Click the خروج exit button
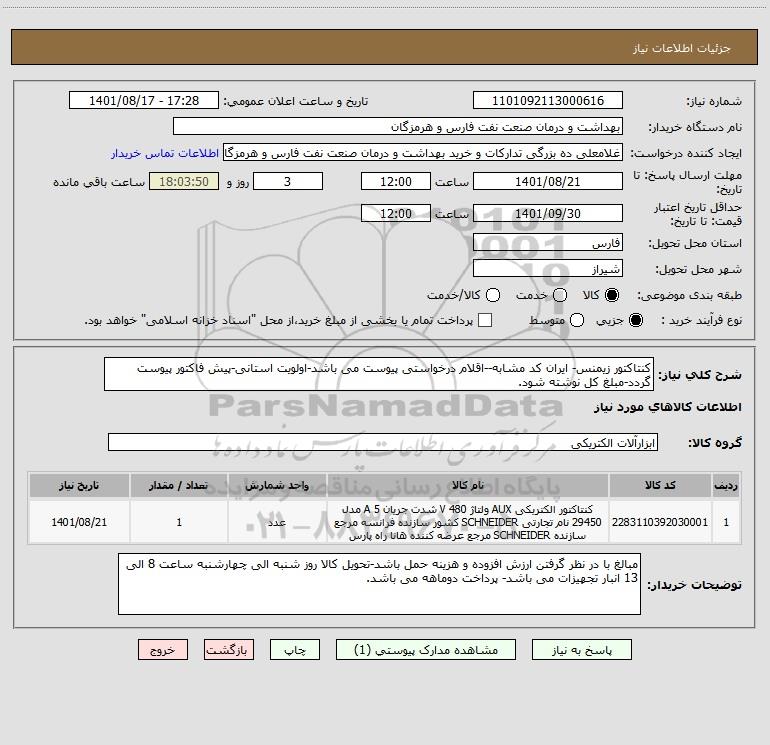Screen dimensions: 770x745 [x=163, y=650]
